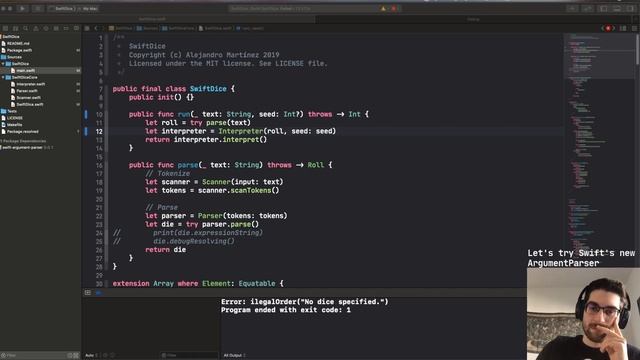
Task: Click the red error indicator in activity bar
Action: click(x=393, y=9)
